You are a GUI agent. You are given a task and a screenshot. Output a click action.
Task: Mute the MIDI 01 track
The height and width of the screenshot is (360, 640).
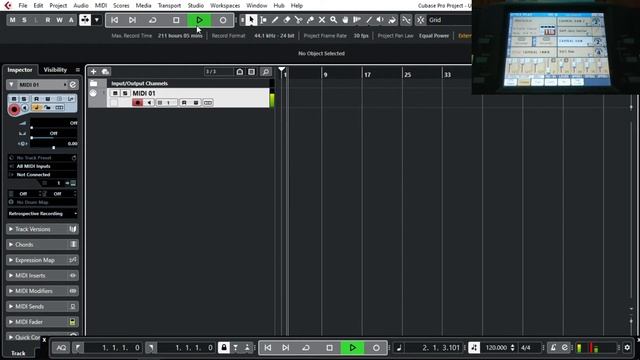[115, 93]
